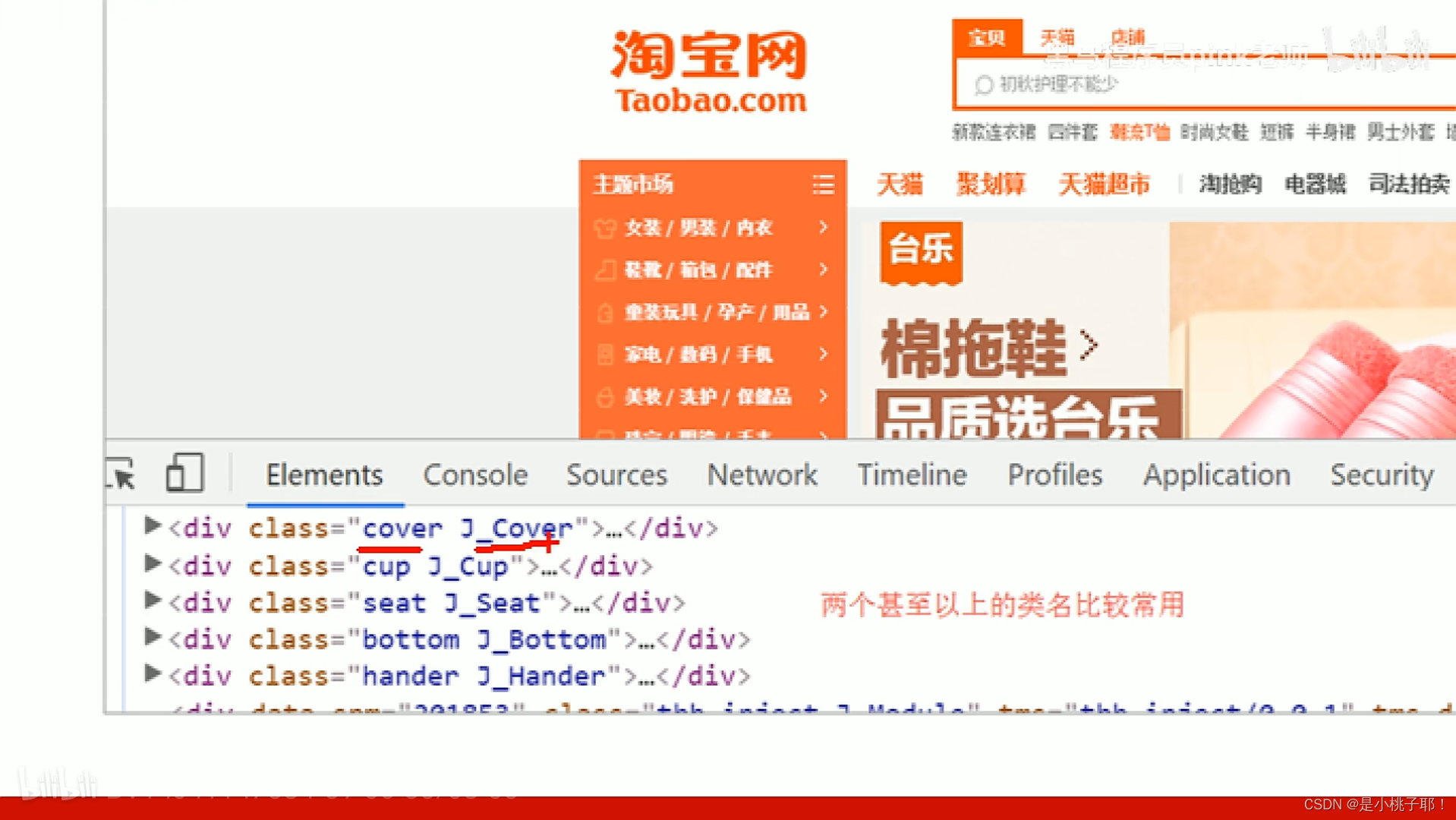
Task: Activate the inspect element picker icon
Action: click(x=121, y=473)
